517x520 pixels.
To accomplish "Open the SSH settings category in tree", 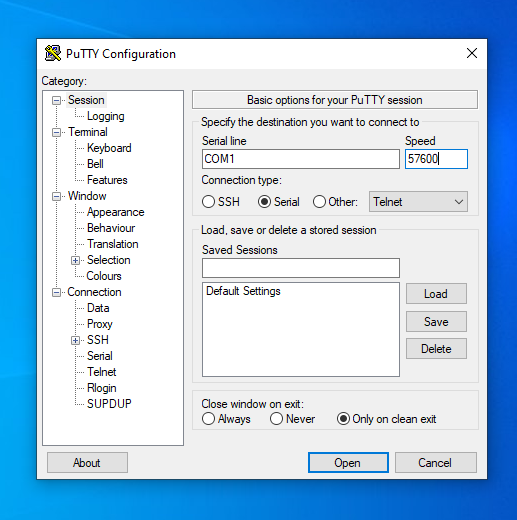I will pos(98,340).
